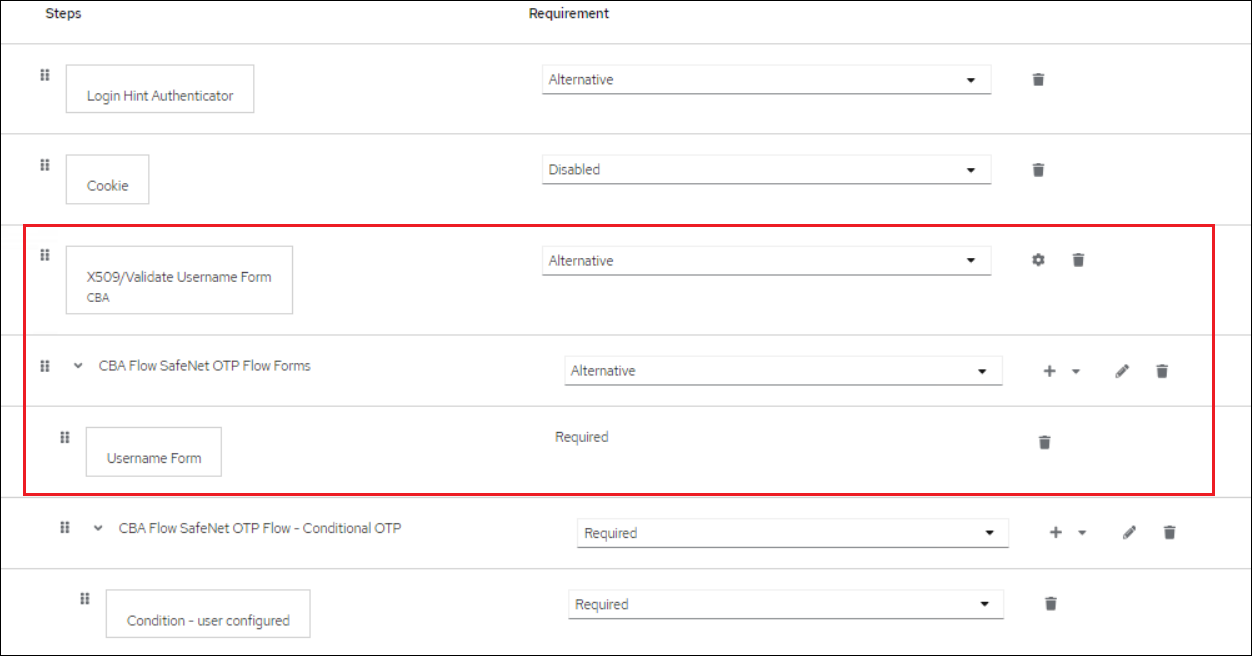
Task: Open the Cookie requirement dropdown showing Disabled
Action: coord(766,170)
